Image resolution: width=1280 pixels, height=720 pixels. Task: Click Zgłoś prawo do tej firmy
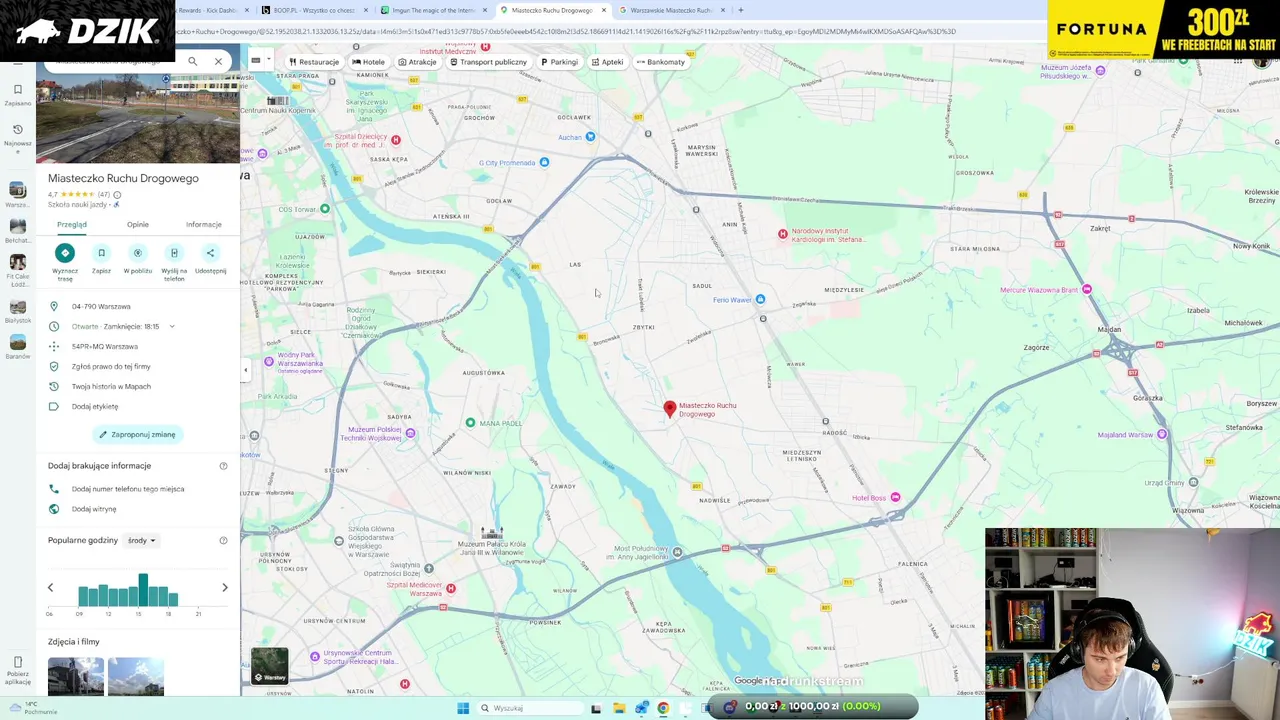pyautogui.click(x=111, y=366)
